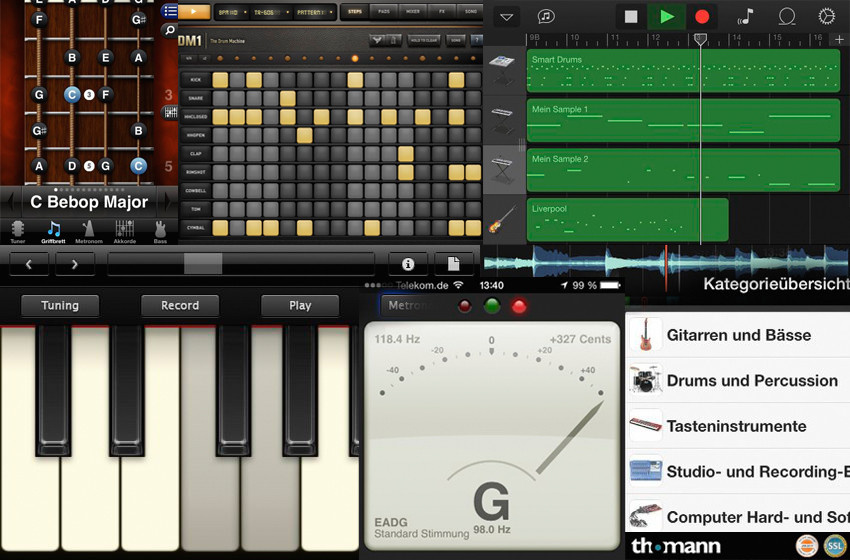Go to next scale with right arrow
Image resolution: width=850 pixels, height=560 pixels.
pyautogui.click(x=168, y=202)
